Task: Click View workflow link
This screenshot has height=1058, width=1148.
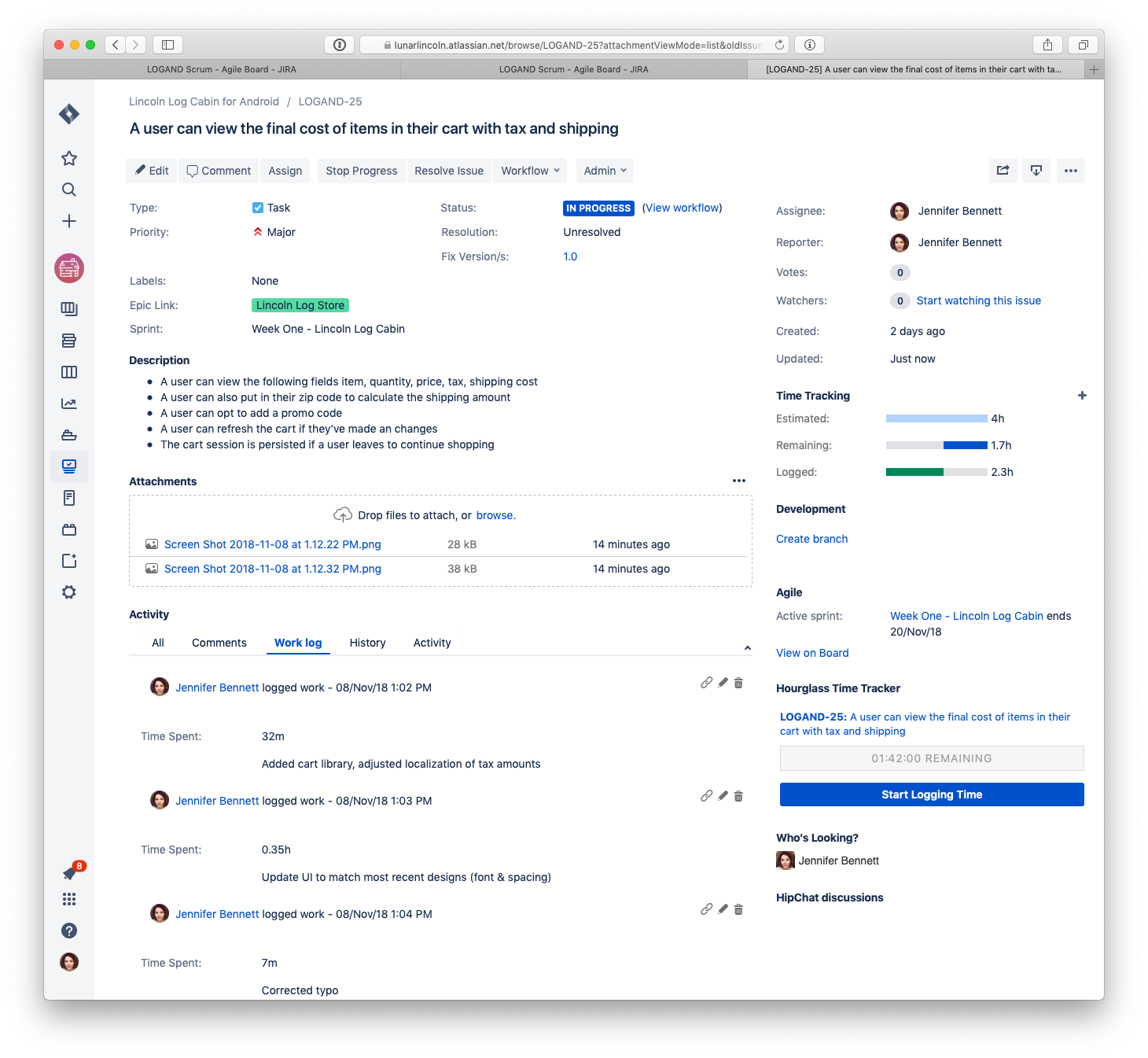Action: point(683,208)
